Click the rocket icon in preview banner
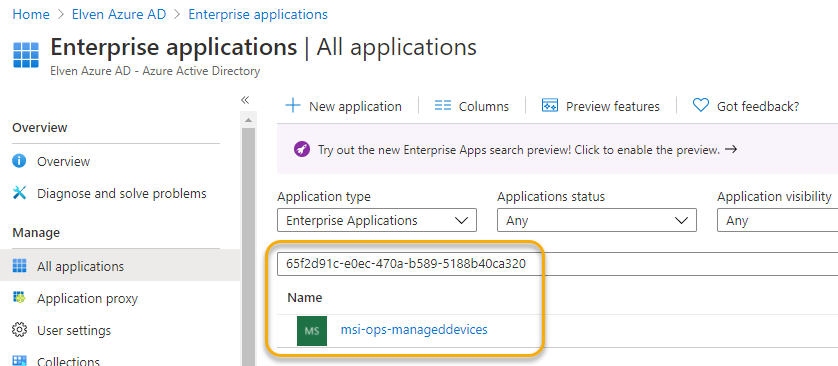Image resolution: width=838 pixels, height=366 pixels. click(302, 150)
